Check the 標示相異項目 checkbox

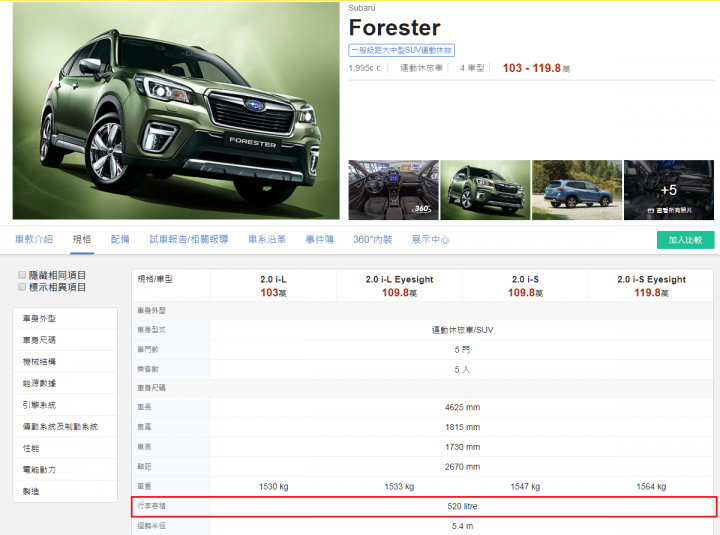pos(22,287)
